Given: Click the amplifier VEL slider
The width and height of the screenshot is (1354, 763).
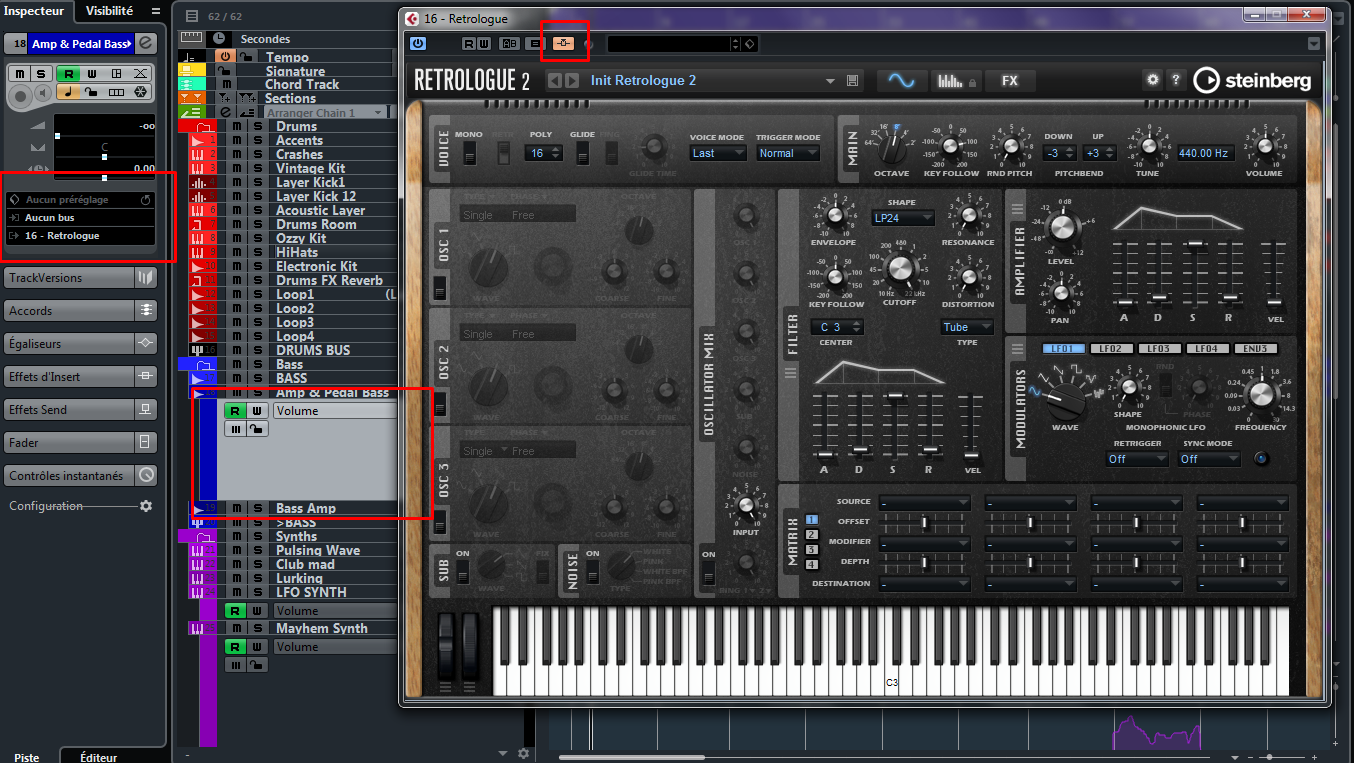Looking at the screenshot, I should tap(1273, 273).
